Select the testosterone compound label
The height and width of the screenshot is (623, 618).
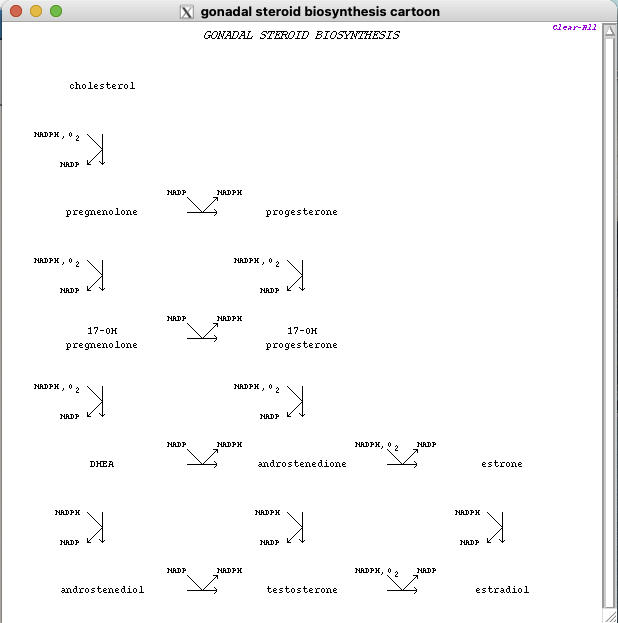coord(302,590)
